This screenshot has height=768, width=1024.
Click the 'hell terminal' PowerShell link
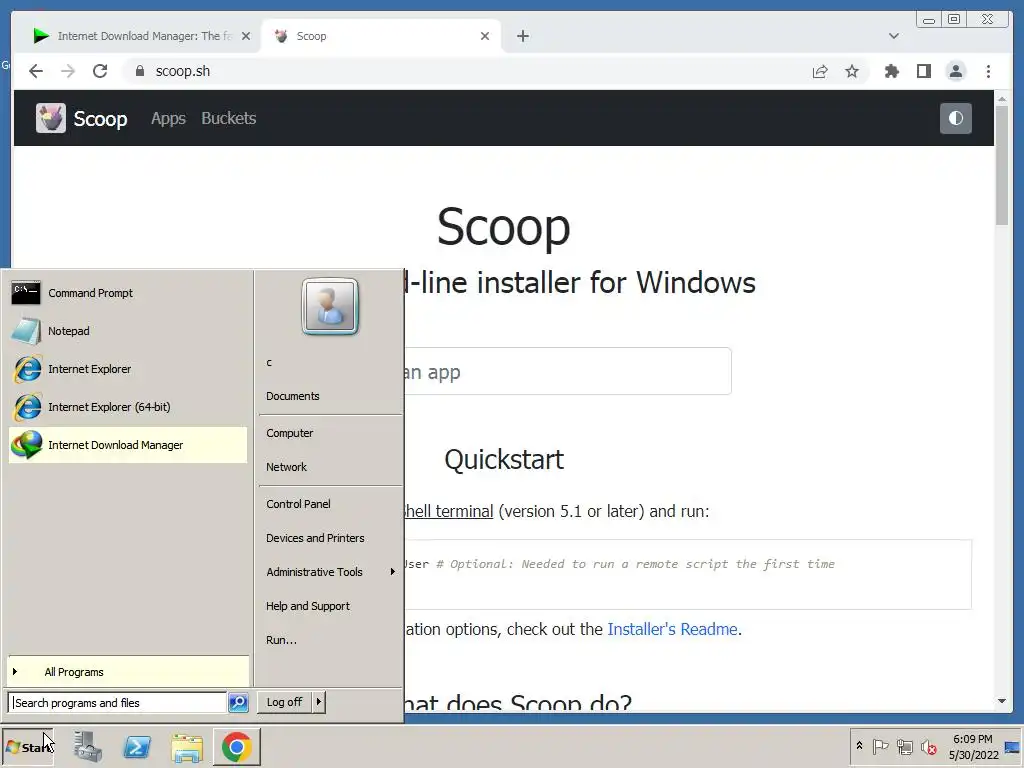[x=449, y=511]
